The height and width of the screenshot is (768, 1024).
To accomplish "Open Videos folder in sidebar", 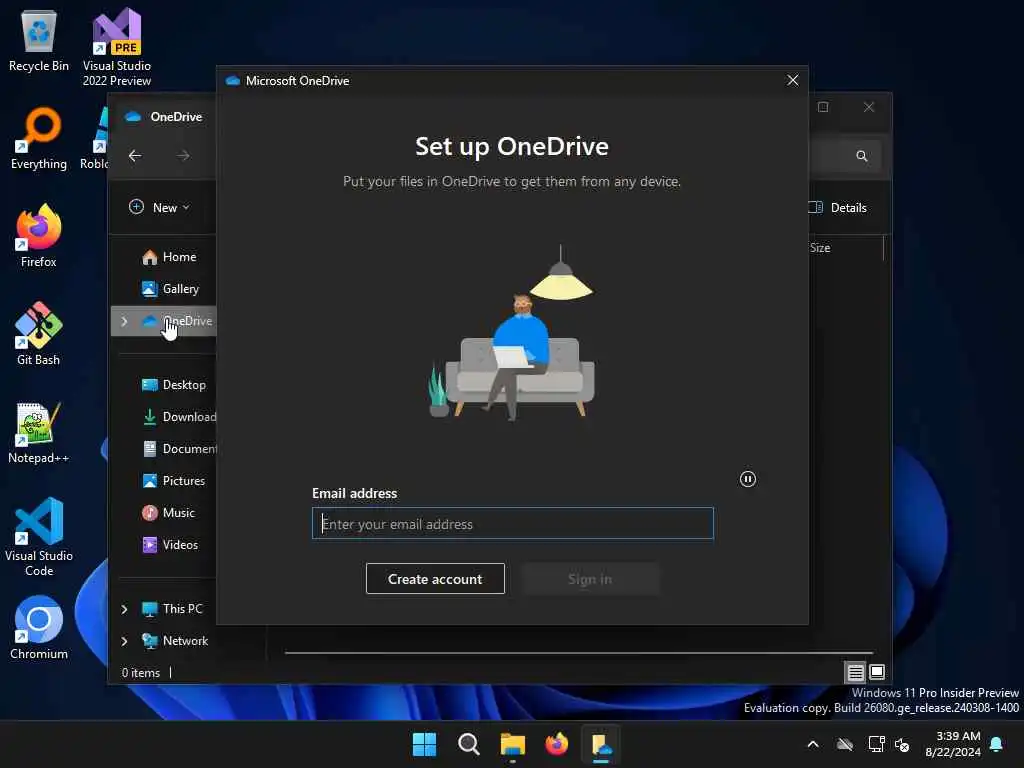I will (x=170, y=545).
